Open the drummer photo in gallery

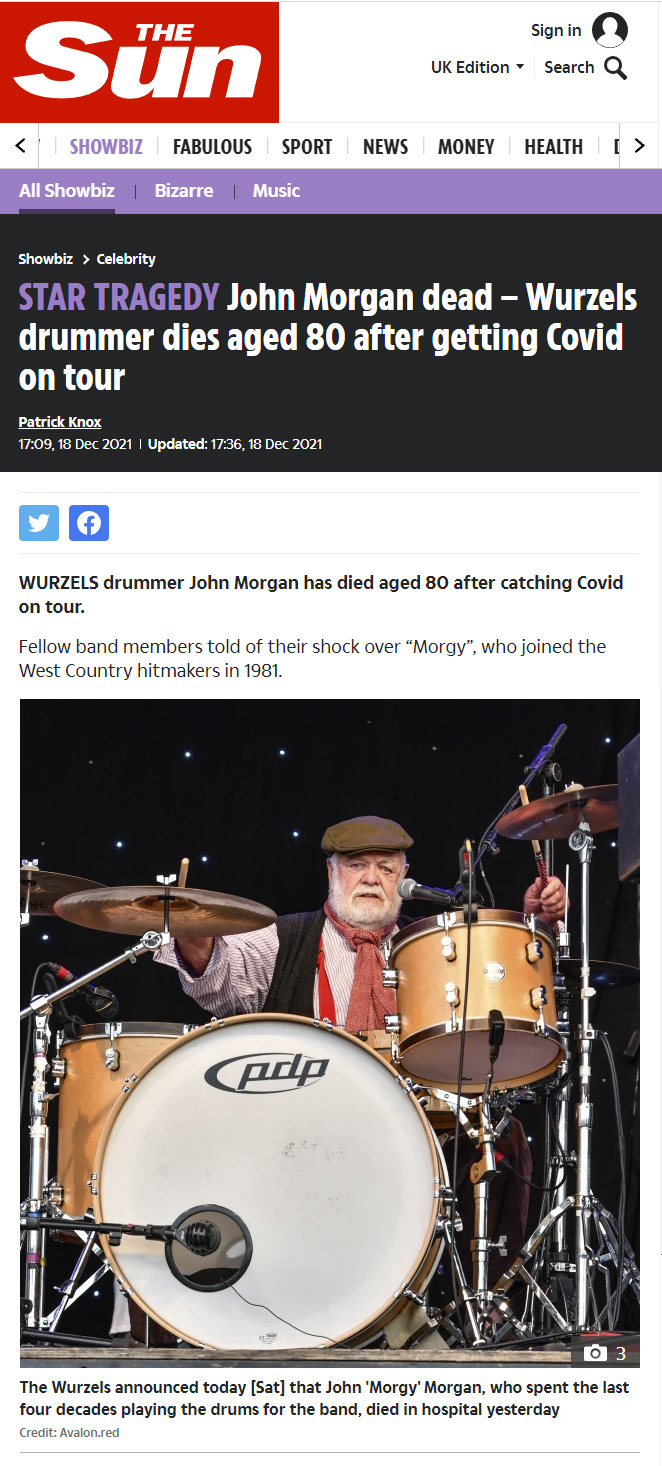coord(330,1032)
